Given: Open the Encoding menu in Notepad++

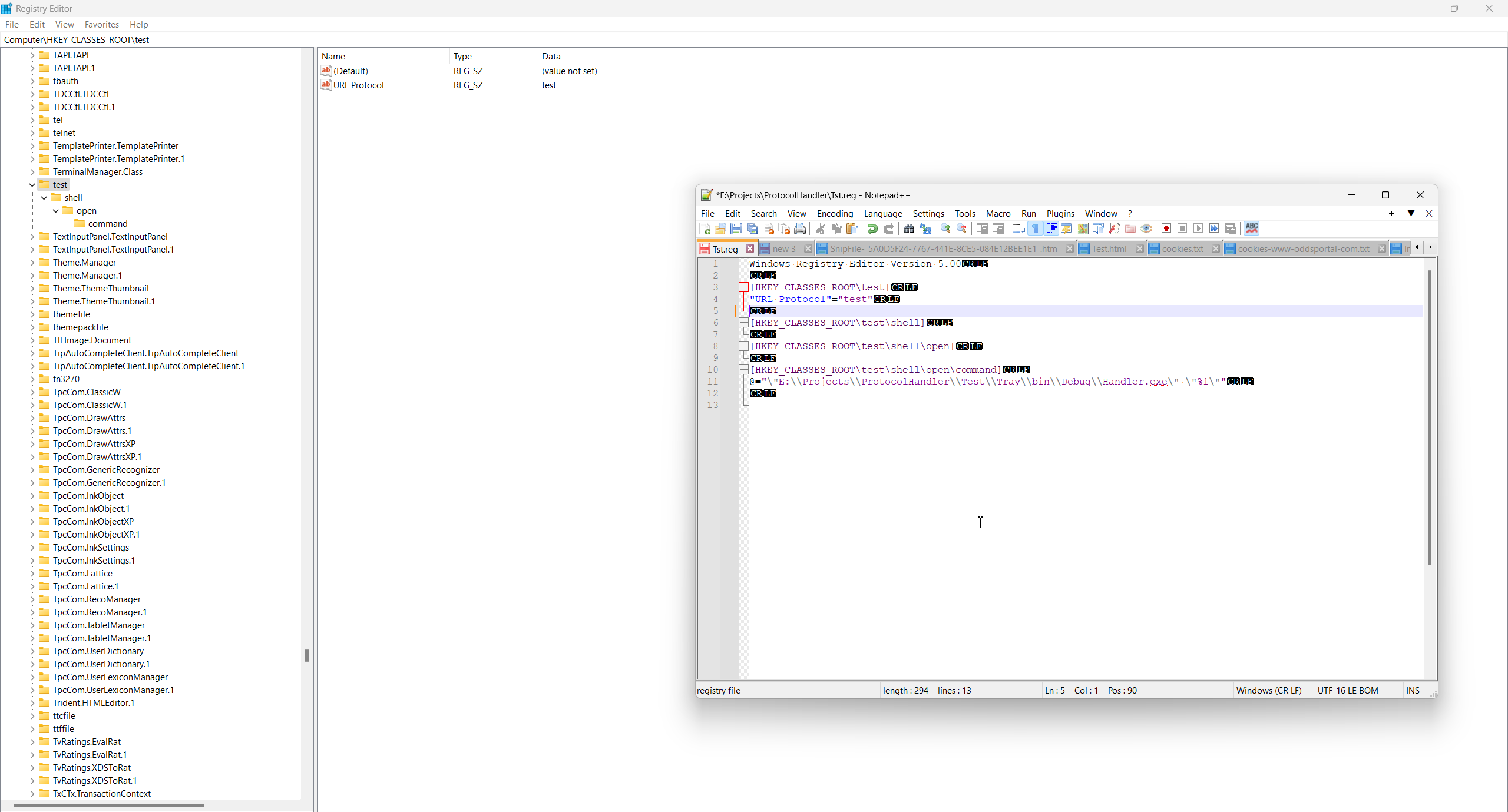Looking at the screenshot, I should click(835, 214).
